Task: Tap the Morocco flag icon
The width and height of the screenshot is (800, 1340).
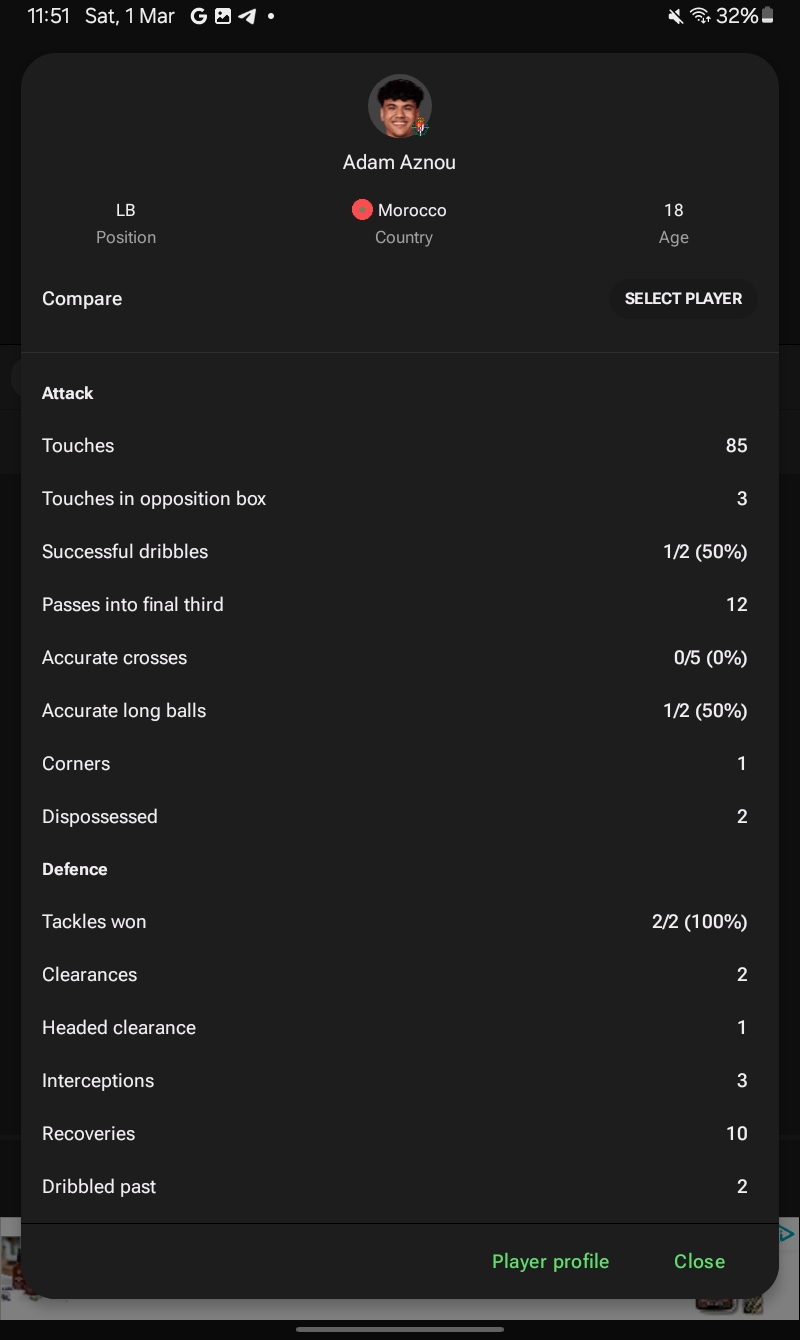Action: point(362,210)
